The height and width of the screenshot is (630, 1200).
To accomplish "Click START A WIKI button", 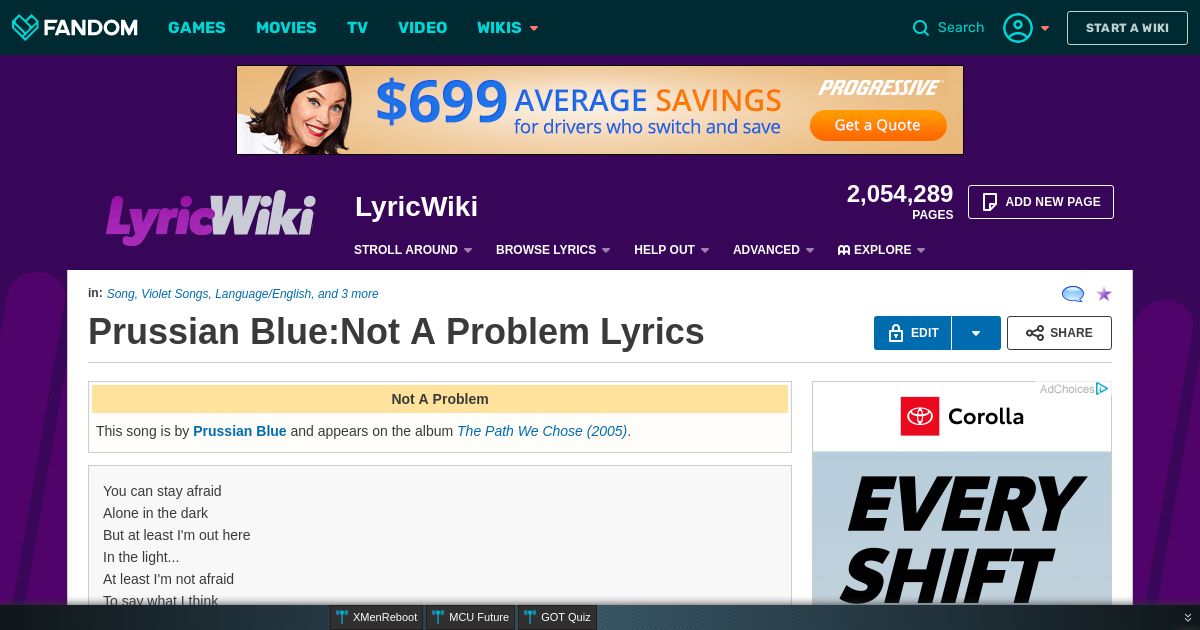I will tap(1127, 28).
